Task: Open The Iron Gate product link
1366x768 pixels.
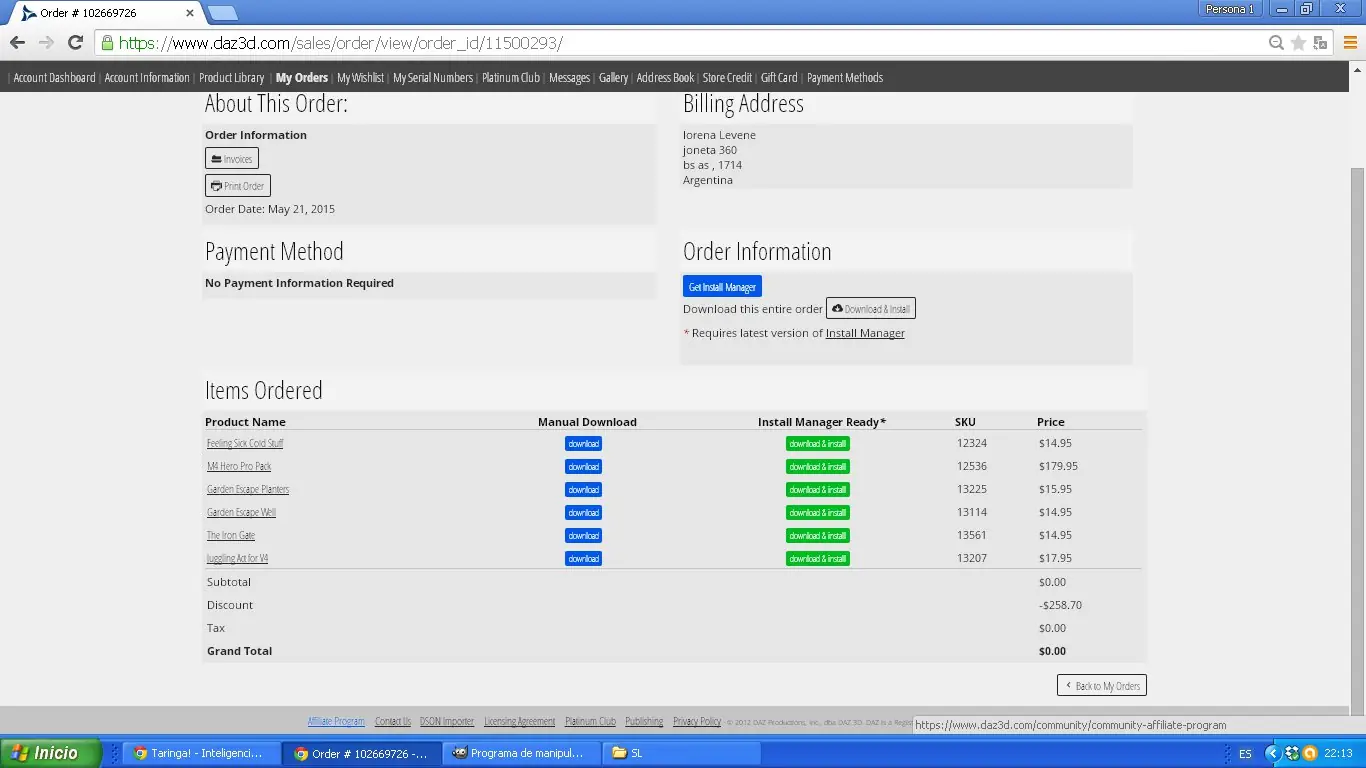Action: 231,535
